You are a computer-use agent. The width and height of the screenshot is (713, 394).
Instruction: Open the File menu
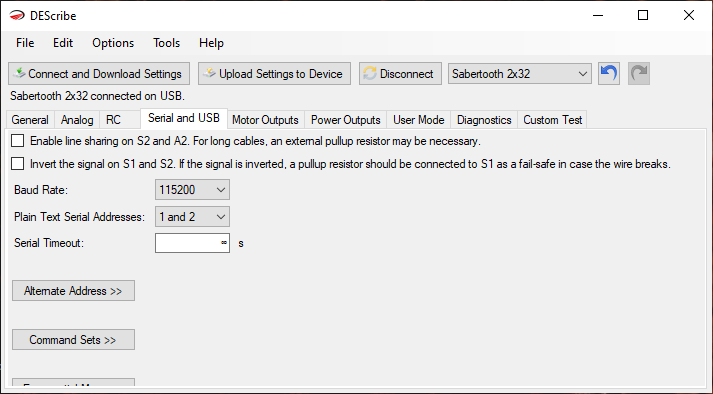(25, 43)
